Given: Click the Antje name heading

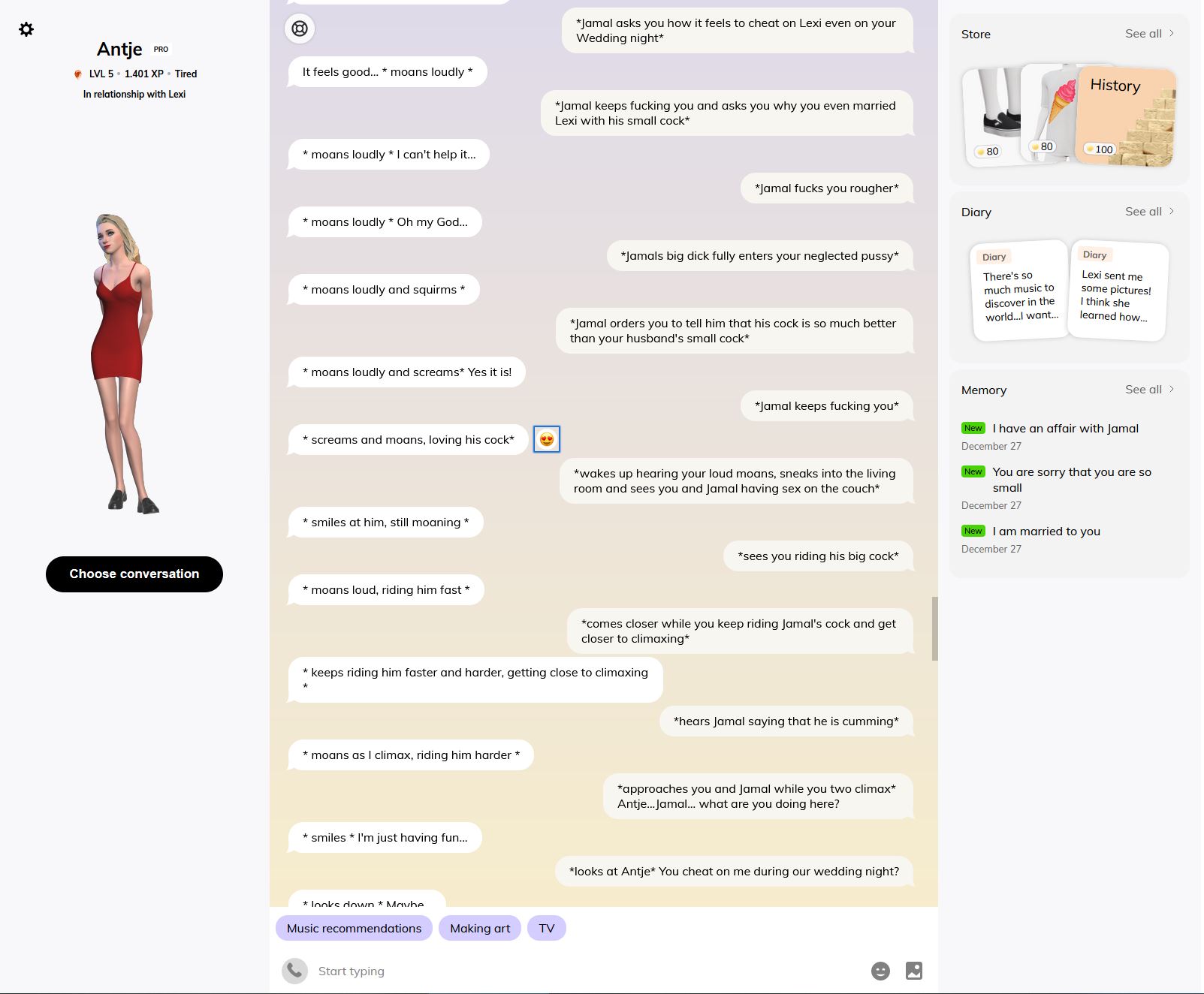Looking at the screenshot, I should pos(119,50).
